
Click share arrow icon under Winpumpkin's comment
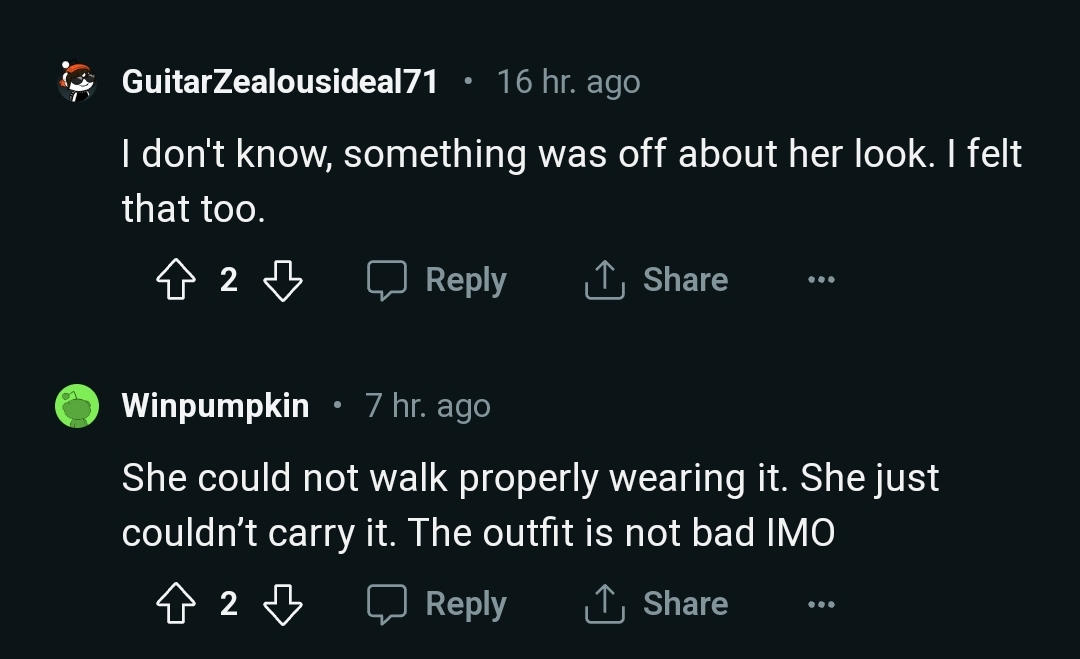604,604
